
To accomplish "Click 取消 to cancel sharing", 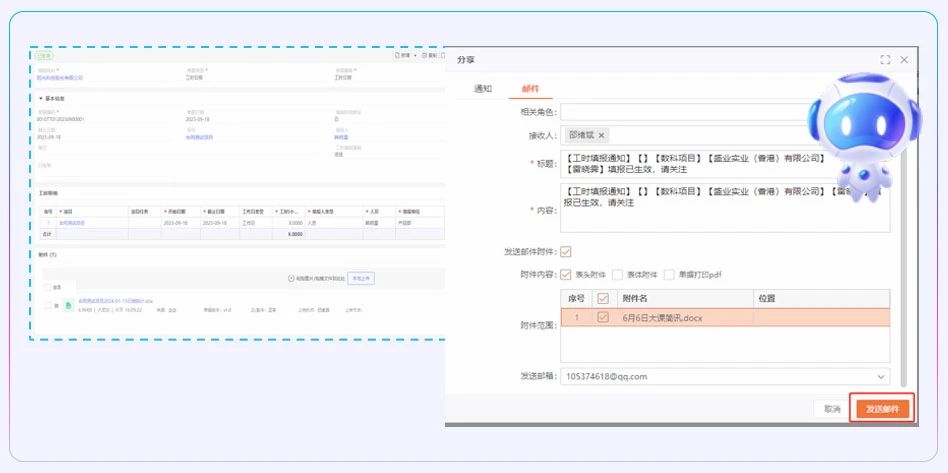I will [832, 409].
